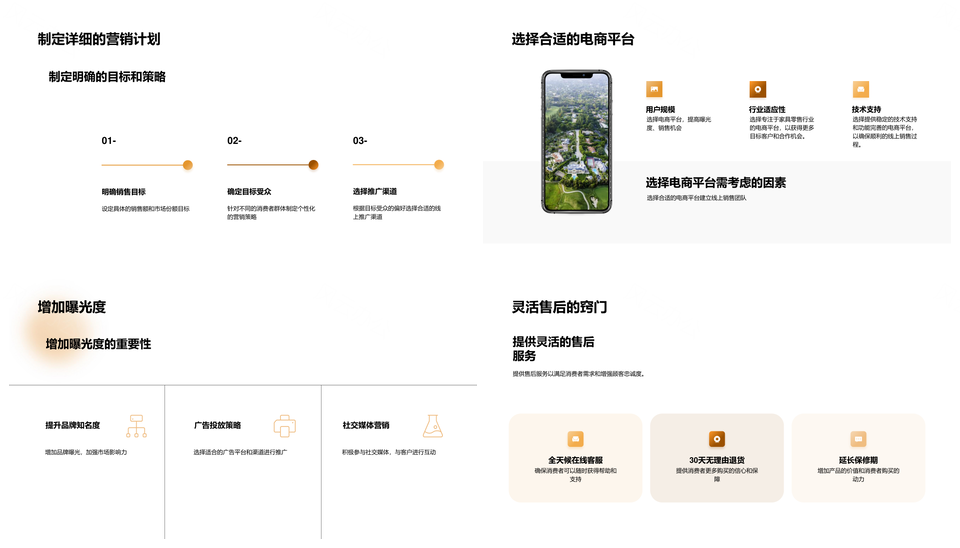The image size is (960, 548).
Task: Click the 确定目标受众 heading
Action: click(x=249, y=191)
